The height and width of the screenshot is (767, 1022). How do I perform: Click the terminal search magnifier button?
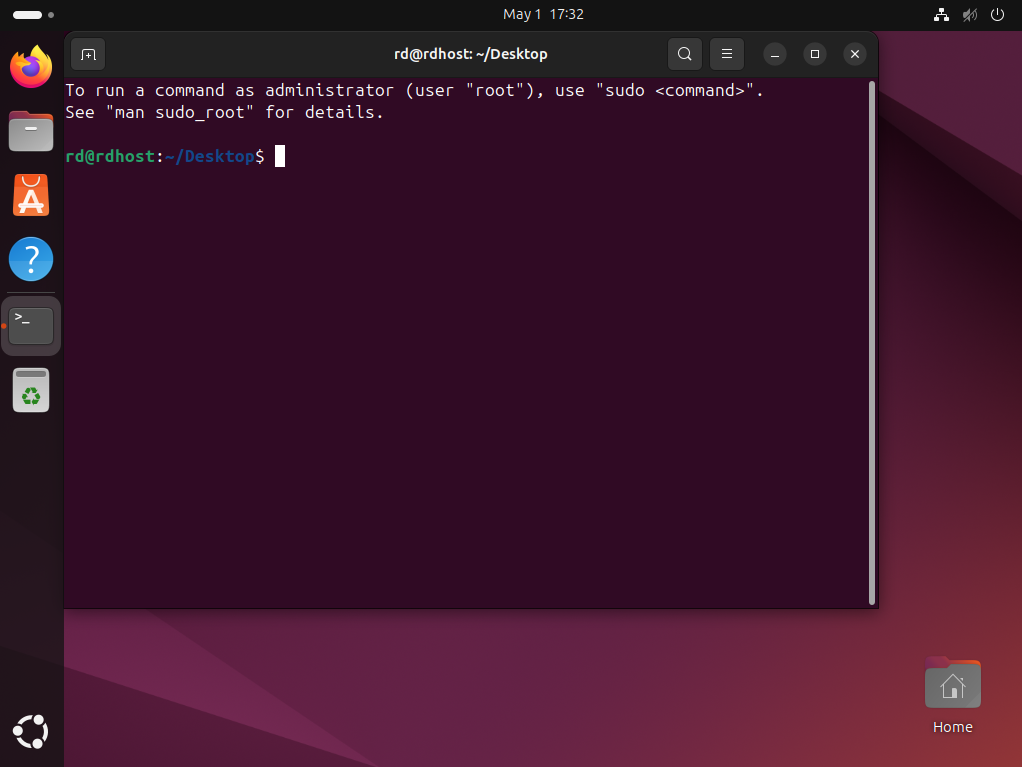click(x=684, y=54)
